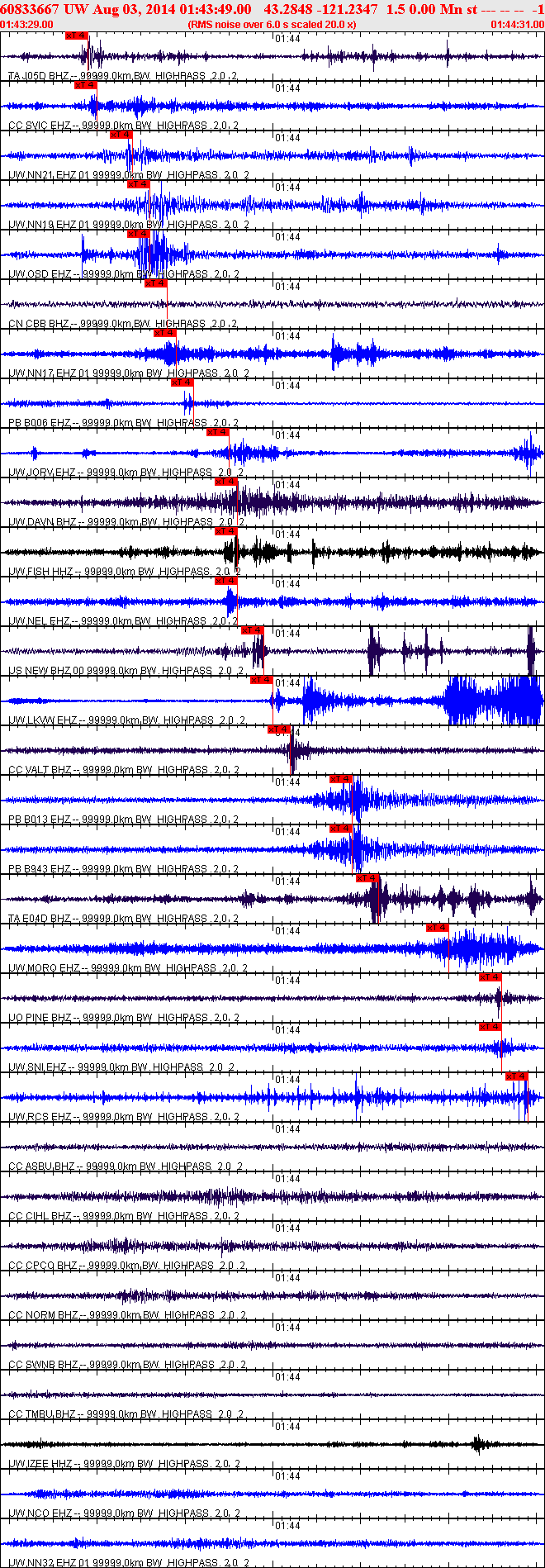Select the red pick marker on UW NN17 trace
The height and width of the screenshot is (1568, 545).
165,333
